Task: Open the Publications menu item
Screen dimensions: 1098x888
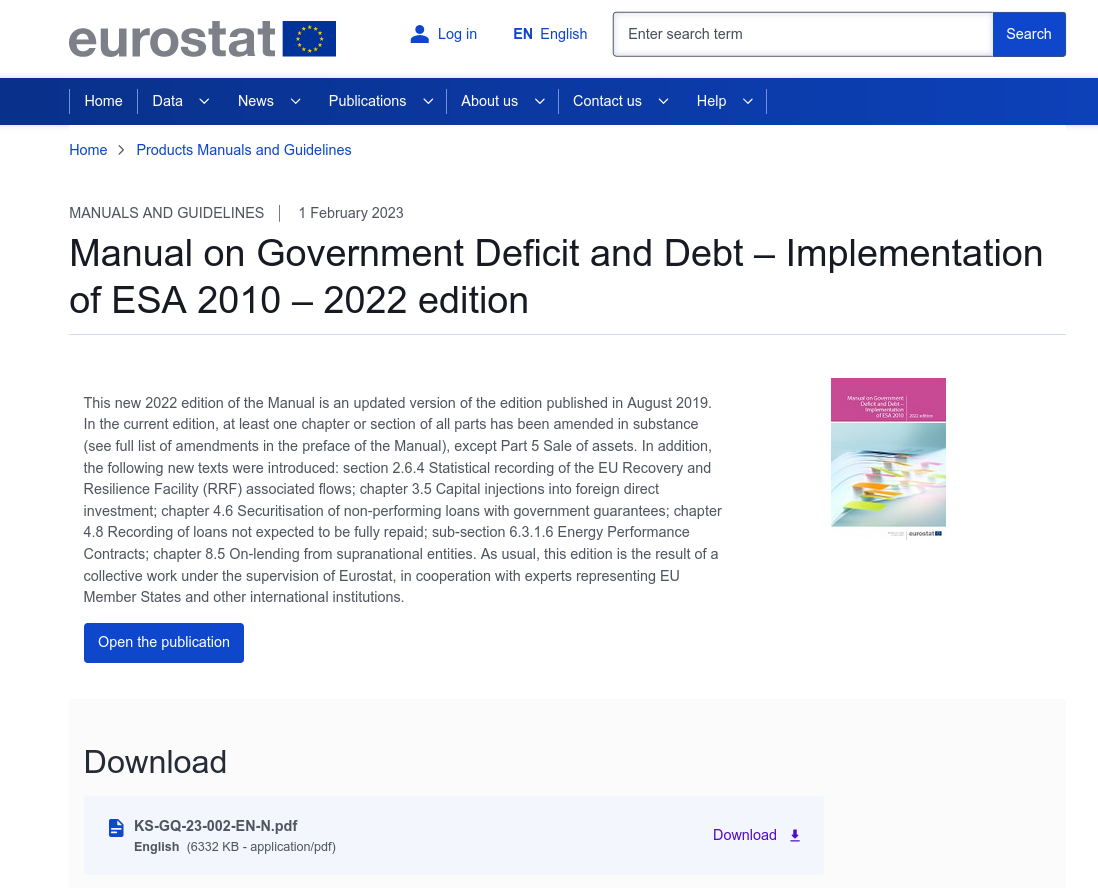Action: 368,101
